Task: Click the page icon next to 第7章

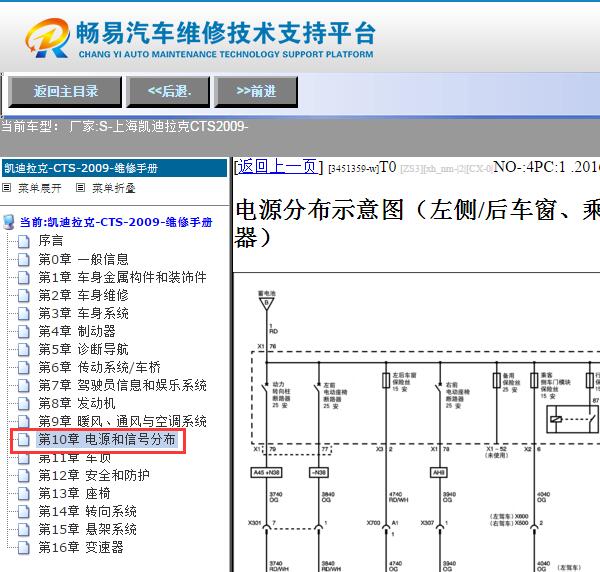Action: [x=24, y=385]
